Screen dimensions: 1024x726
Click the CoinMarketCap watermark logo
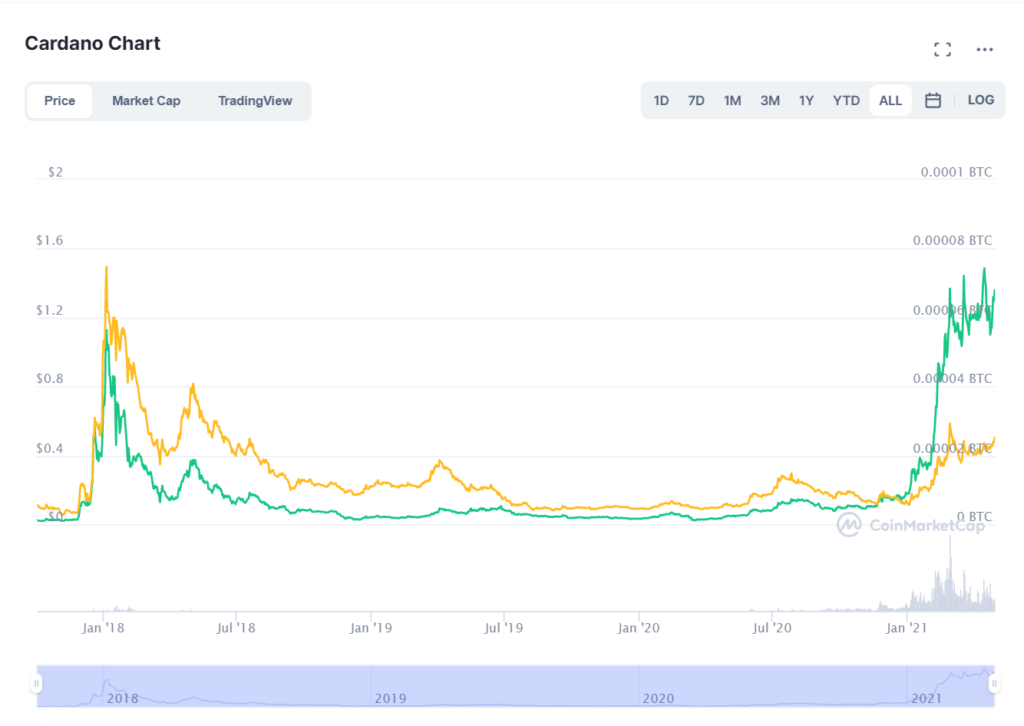911,525
